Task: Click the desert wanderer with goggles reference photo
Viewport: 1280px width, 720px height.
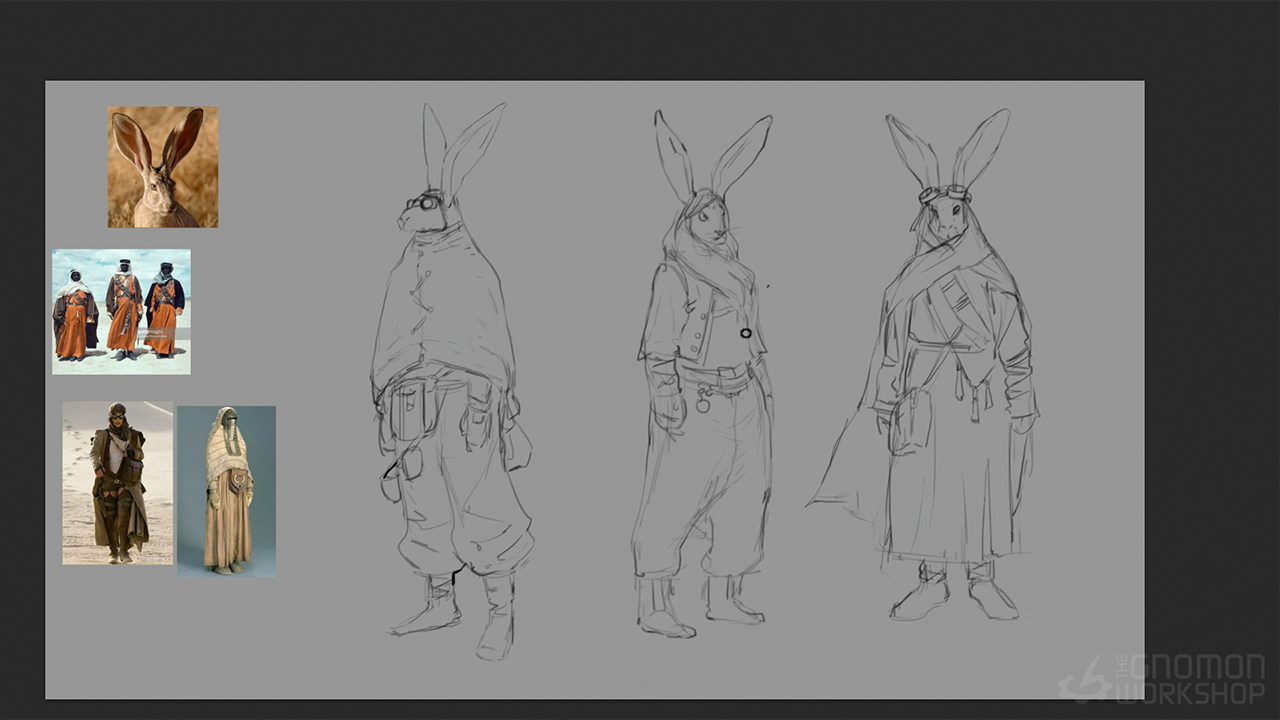Action: click(118, 483)
